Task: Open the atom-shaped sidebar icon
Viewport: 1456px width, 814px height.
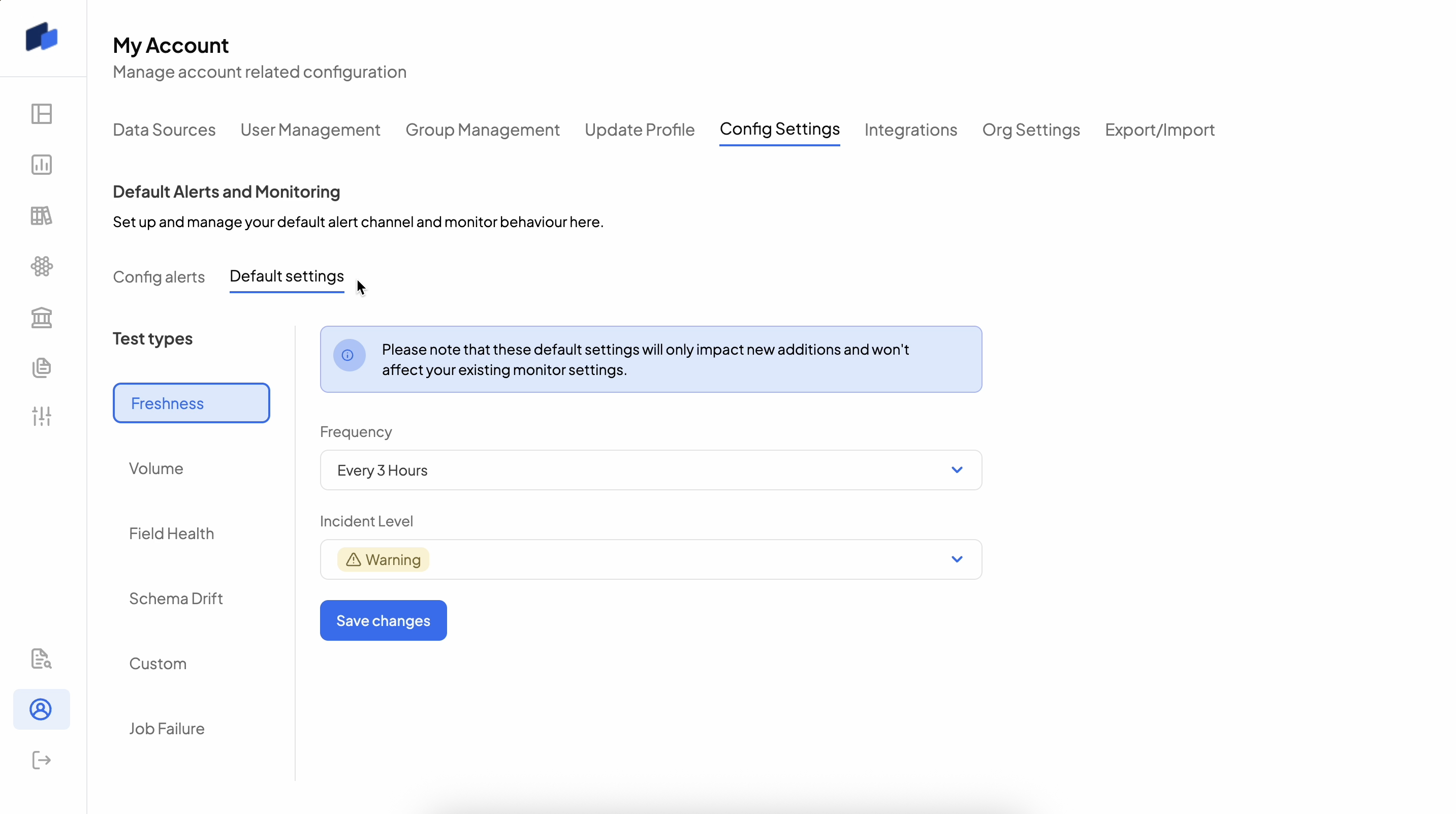Action: (41, 266)
